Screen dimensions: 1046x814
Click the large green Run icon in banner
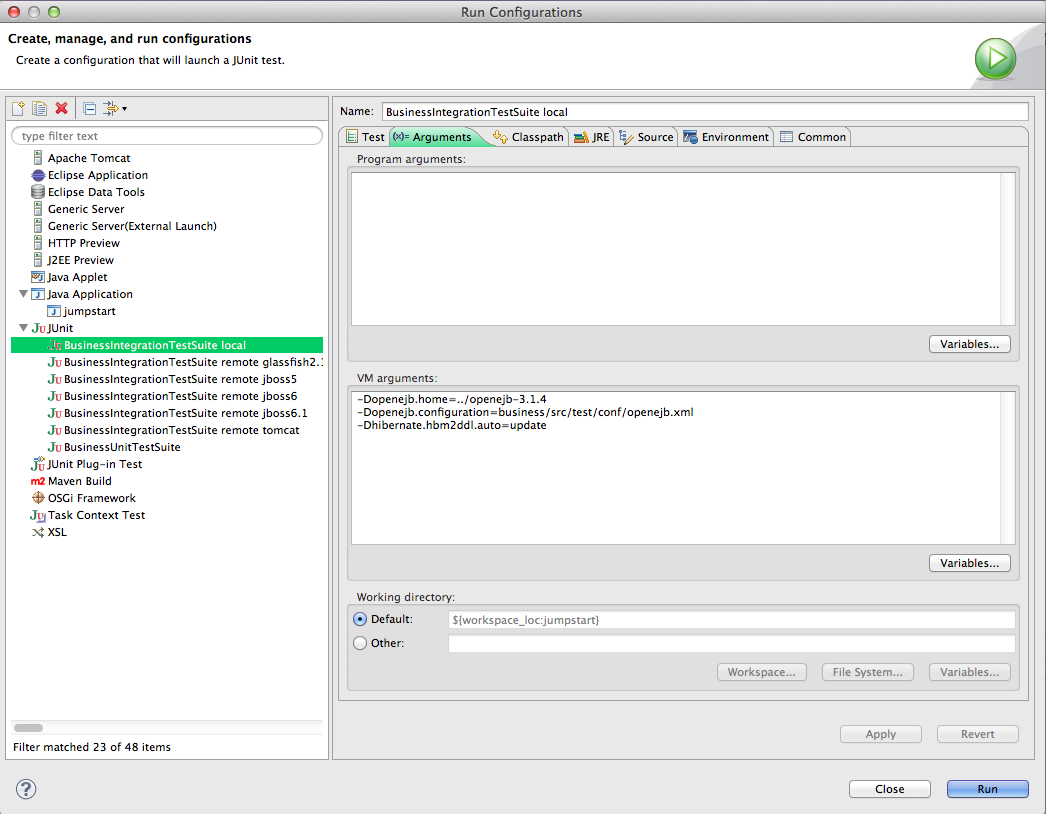tap(995, 59)
